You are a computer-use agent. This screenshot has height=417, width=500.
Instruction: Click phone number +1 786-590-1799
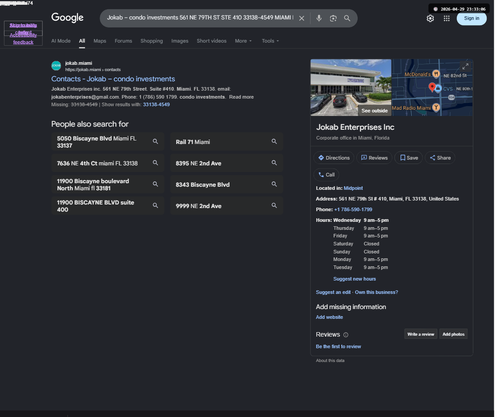[353, 210]
